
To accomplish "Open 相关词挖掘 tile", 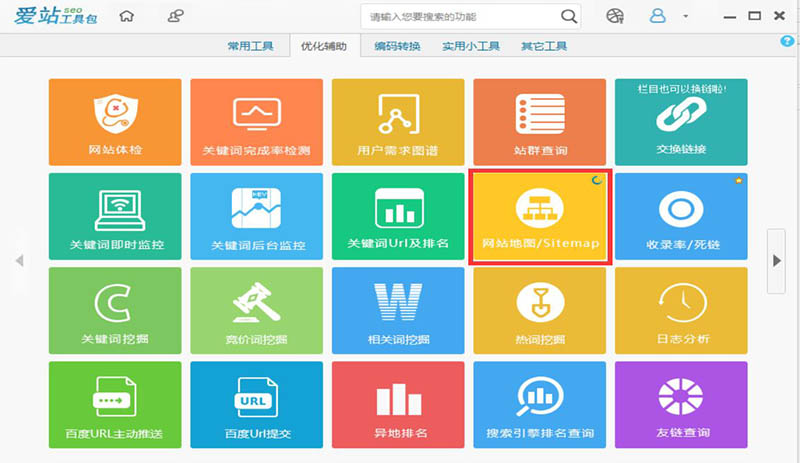I will tap(398, 311).
